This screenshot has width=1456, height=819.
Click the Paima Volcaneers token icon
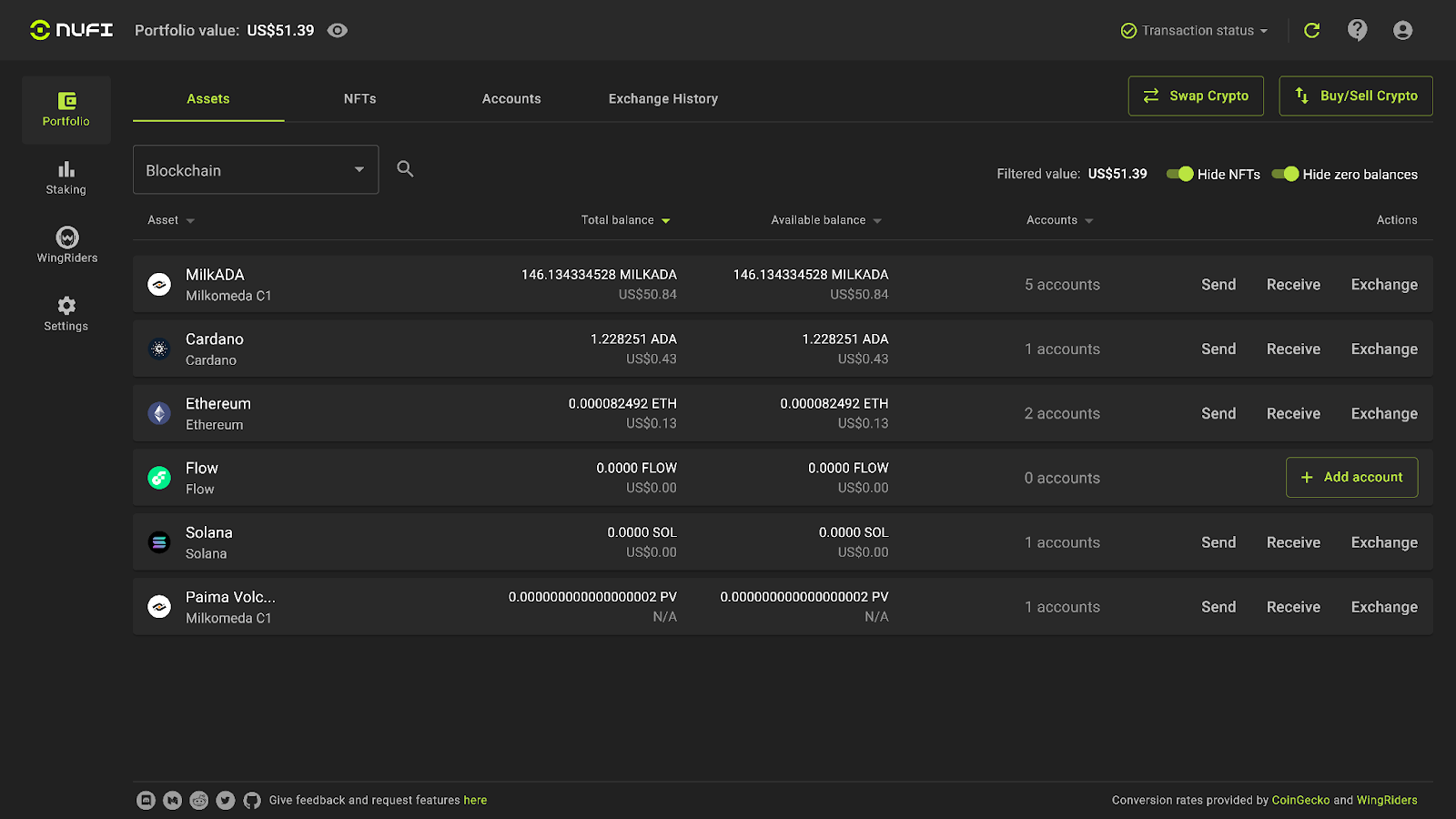pyautogui.click(x=159, y=607)
